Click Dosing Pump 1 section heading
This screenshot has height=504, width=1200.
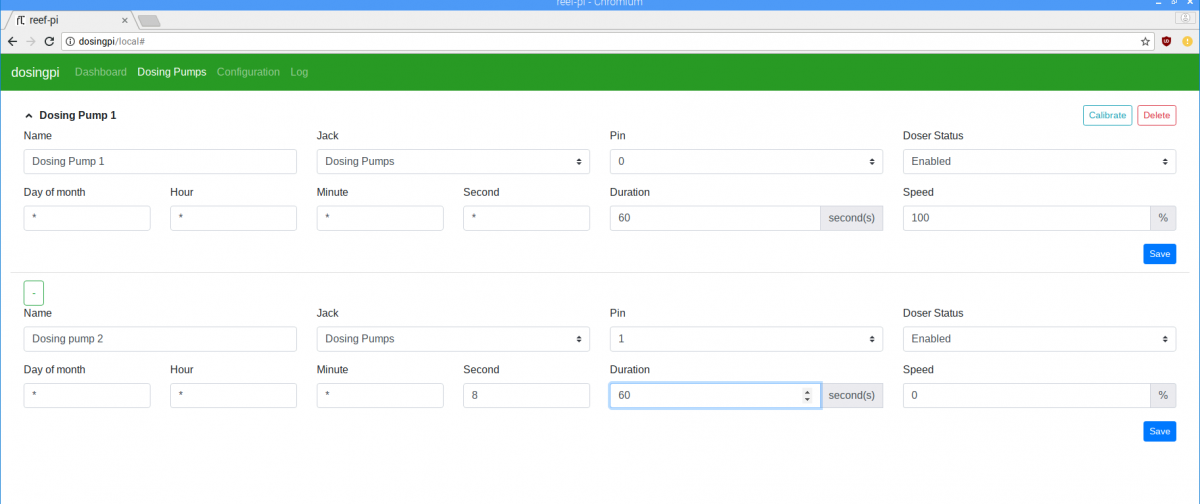point(78,116)
